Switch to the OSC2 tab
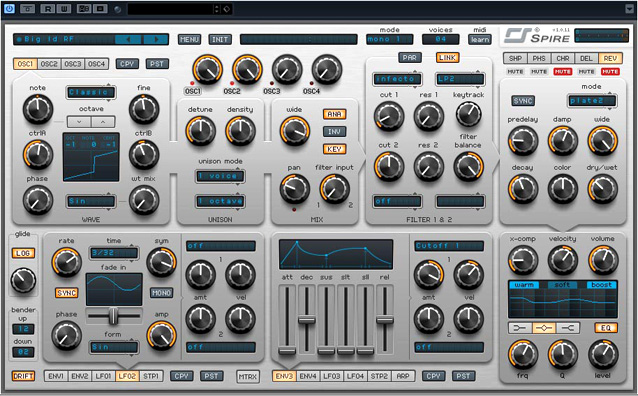Viewport: 638px width, 396px height. pyautogui.click(x=49, y=64)
